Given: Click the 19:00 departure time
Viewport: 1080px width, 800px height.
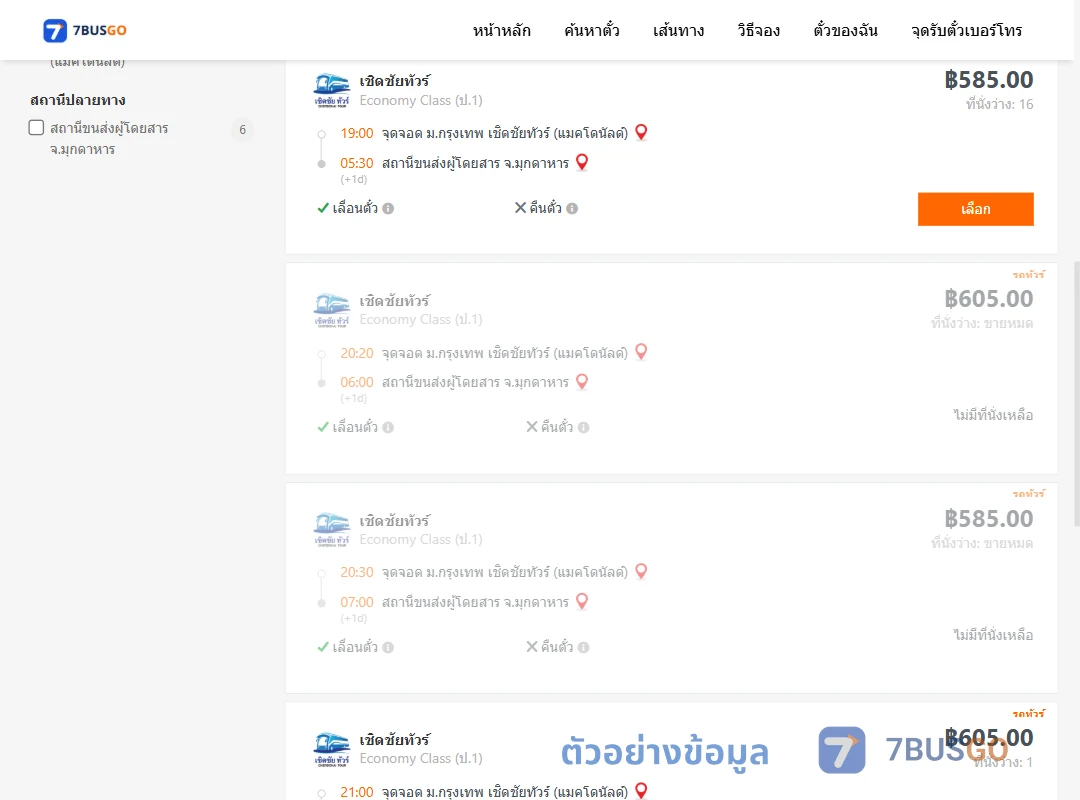Looking at the screenshot, I should coord(357,133).
